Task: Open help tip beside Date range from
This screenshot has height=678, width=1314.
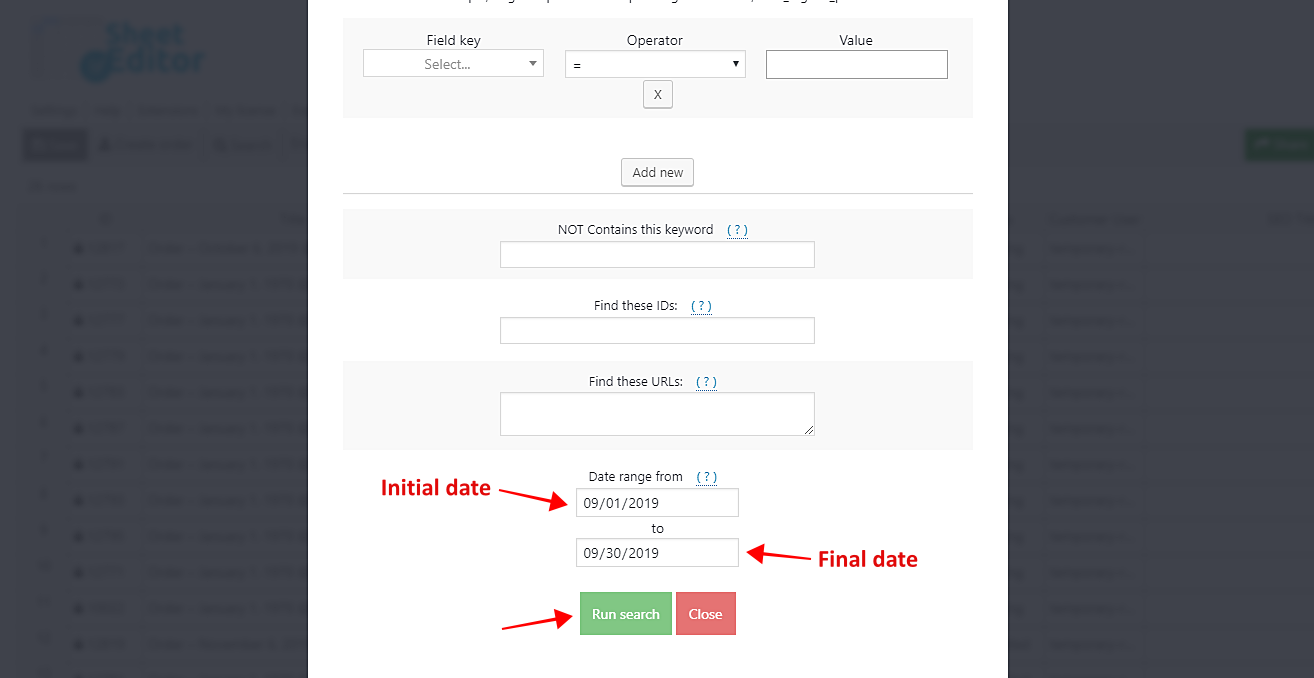Action: [707, 477]
